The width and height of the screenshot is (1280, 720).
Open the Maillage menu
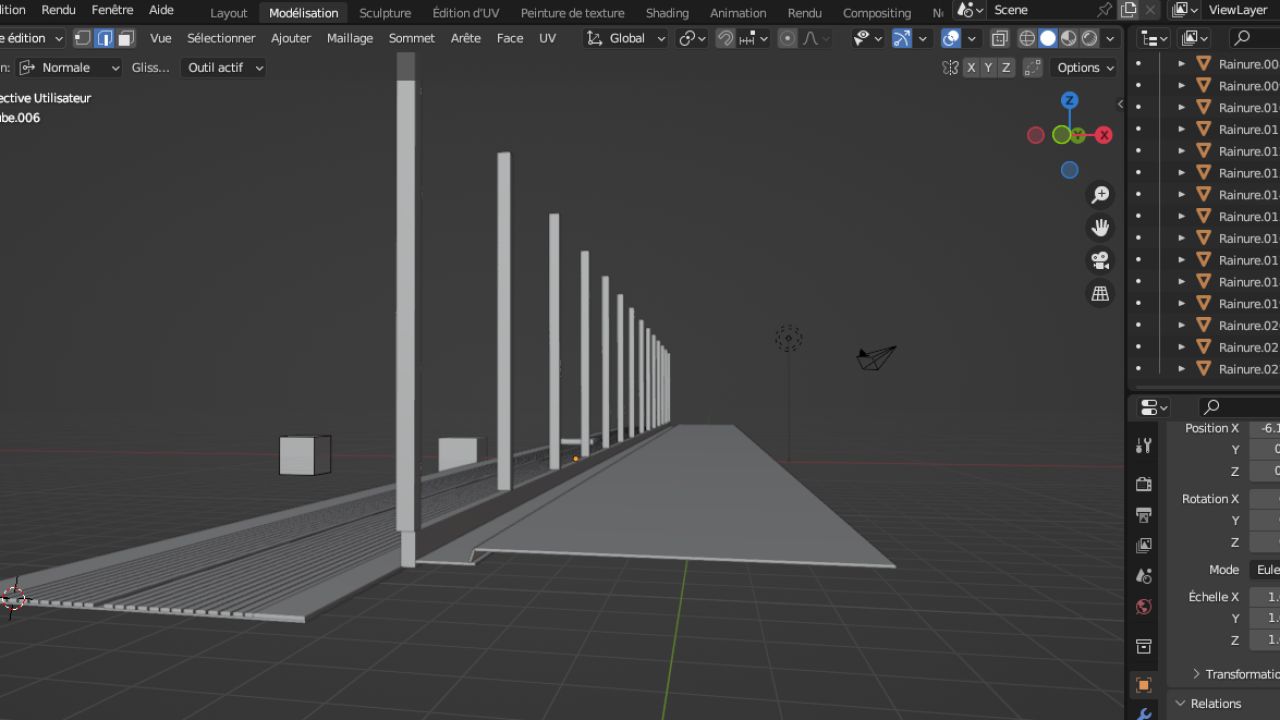pos(350,38)
